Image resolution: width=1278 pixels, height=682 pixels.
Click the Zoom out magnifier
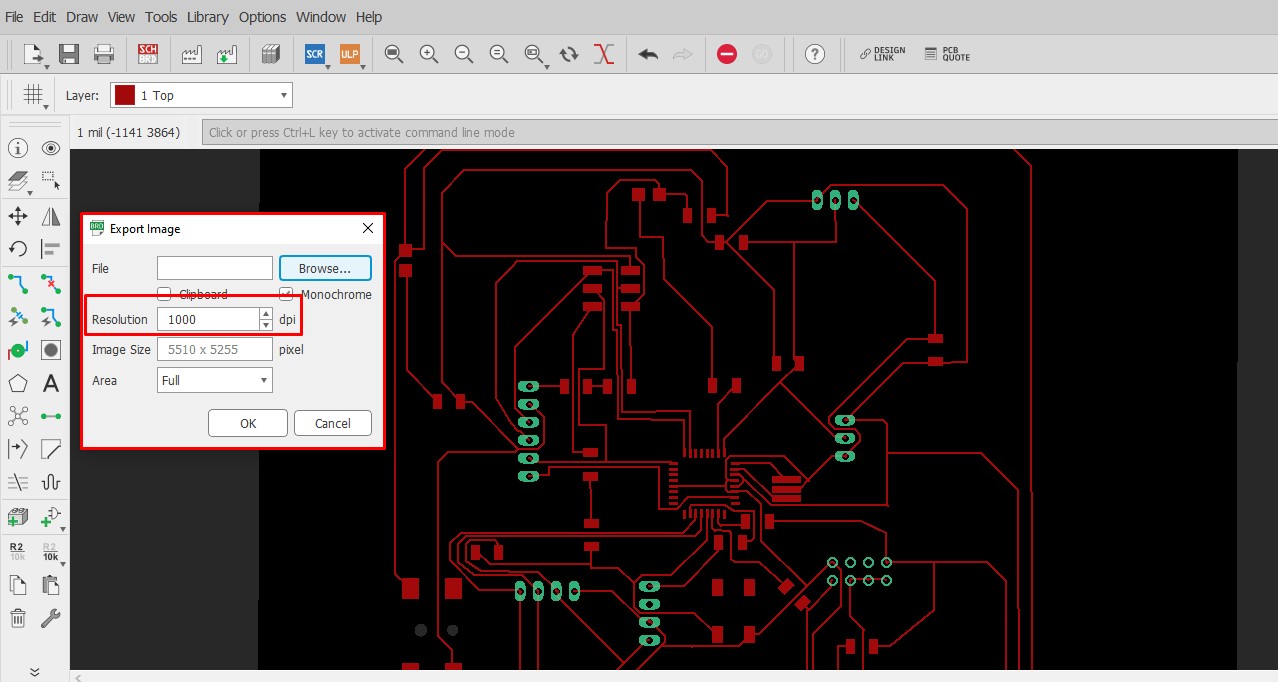point(464,54)
